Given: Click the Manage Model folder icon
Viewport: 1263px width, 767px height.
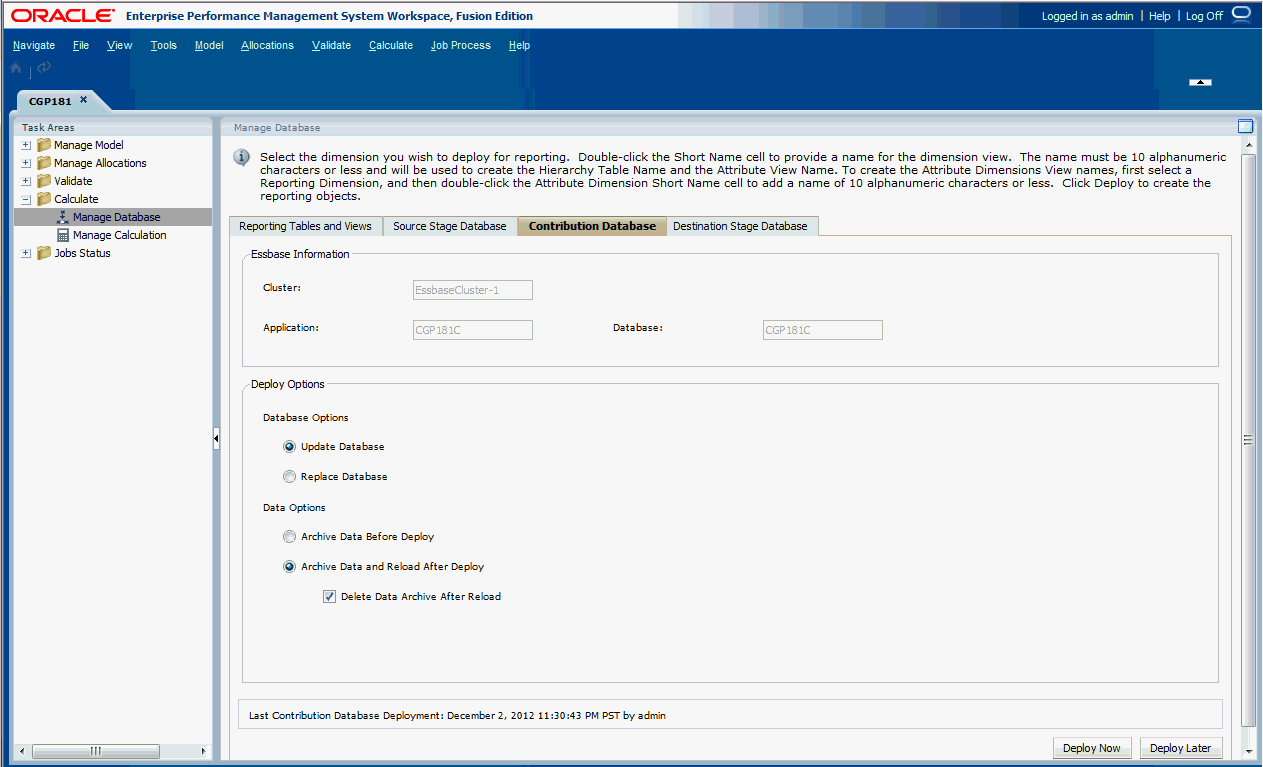Looking at the screenshot, I should pos(44,145).
